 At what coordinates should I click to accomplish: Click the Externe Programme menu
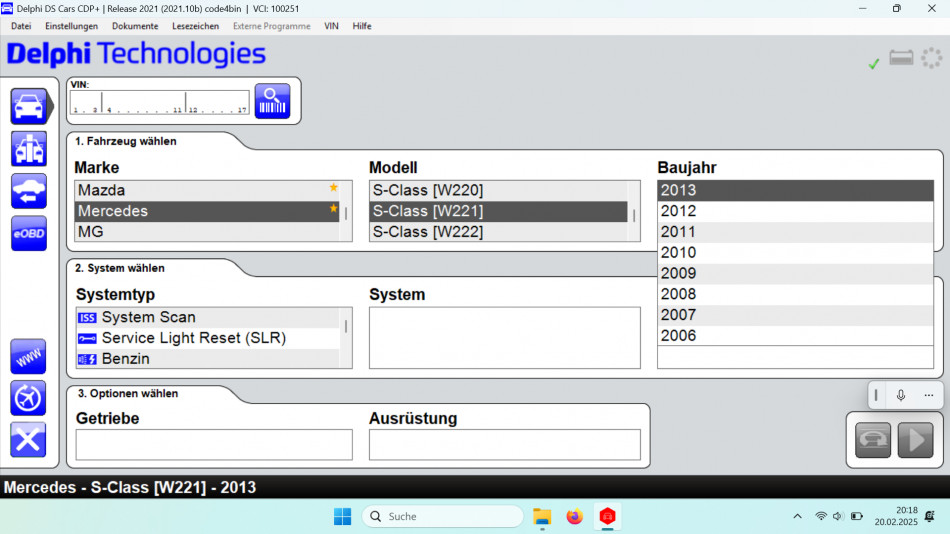click(x=271, y=26)
